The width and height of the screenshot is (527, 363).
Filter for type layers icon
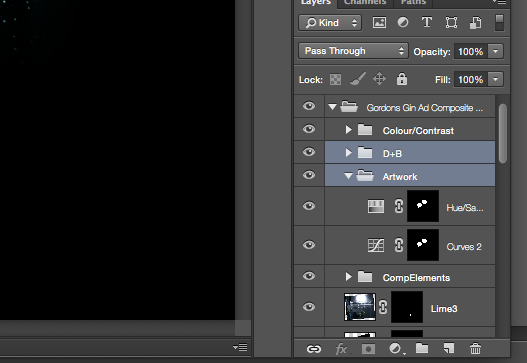[427, 23]
